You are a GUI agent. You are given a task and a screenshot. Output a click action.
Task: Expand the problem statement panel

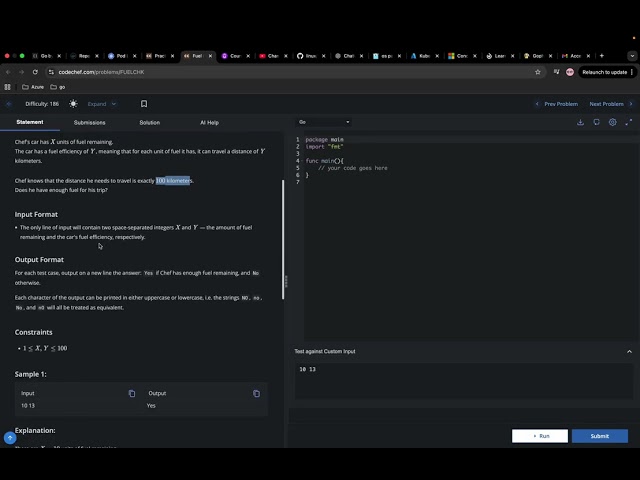tap(102, 104)
